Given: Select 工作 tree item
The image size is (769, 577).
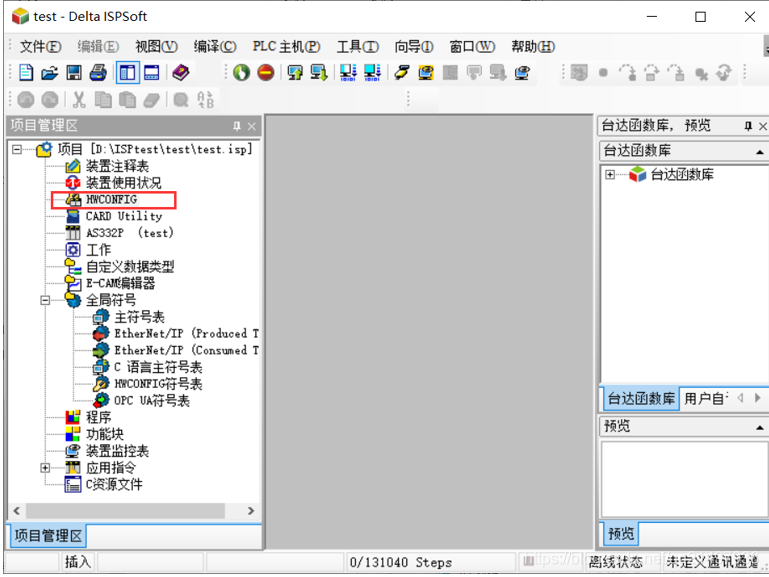Looking at the screenshot, I should pyautogui.click(x=99, y=250).
